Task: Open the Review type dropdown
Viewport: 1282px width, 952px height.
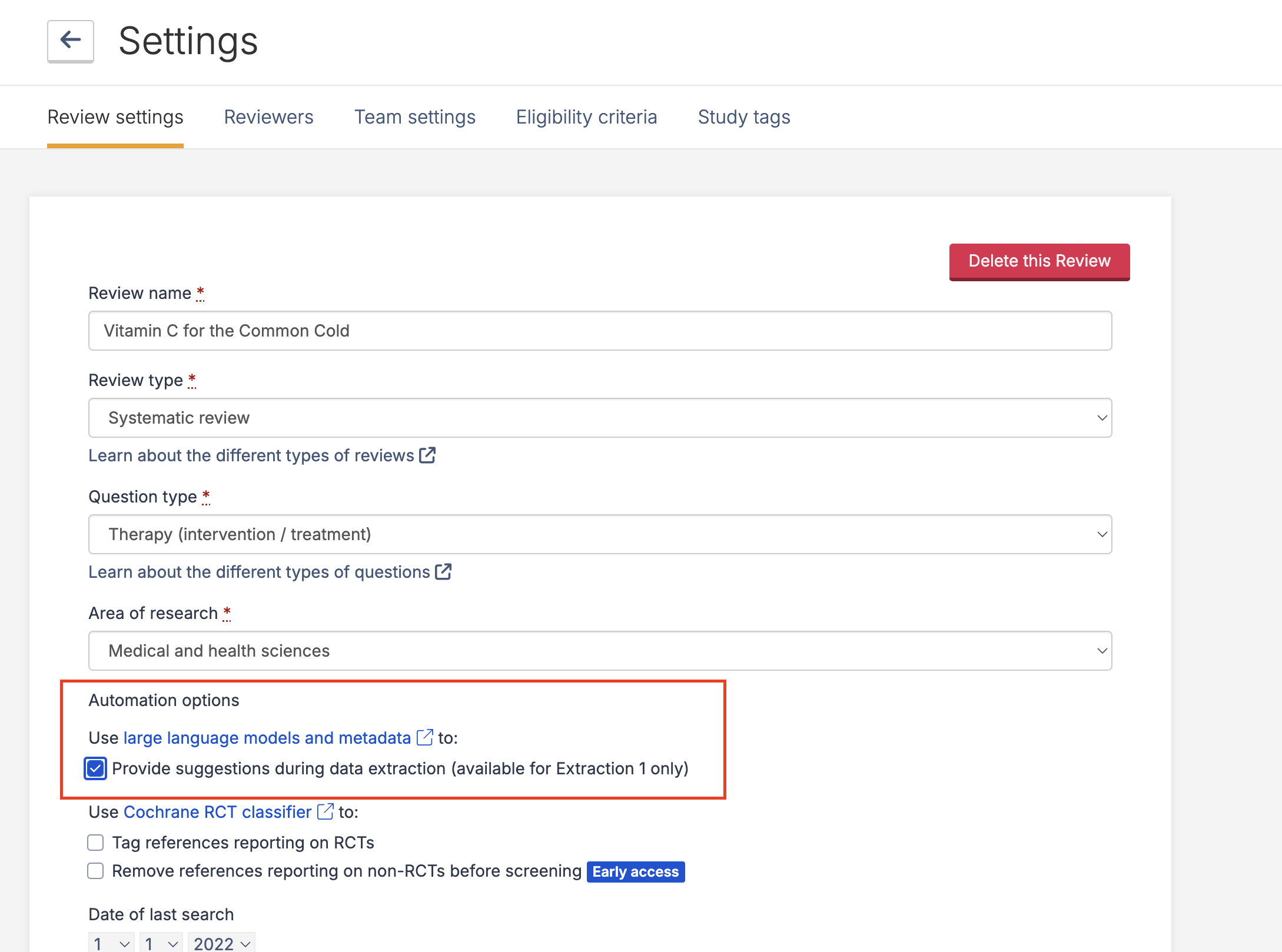Action: pos(599,418)
